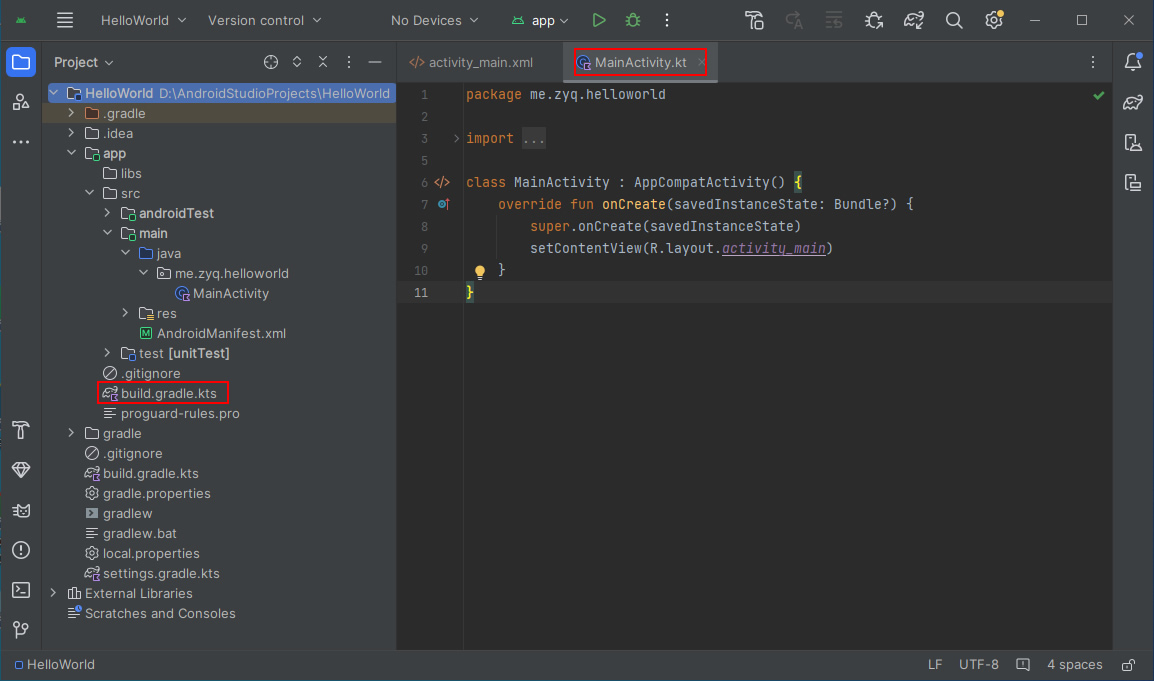
Task: Open the Problems tool window
Action: (x=21, y=550)
